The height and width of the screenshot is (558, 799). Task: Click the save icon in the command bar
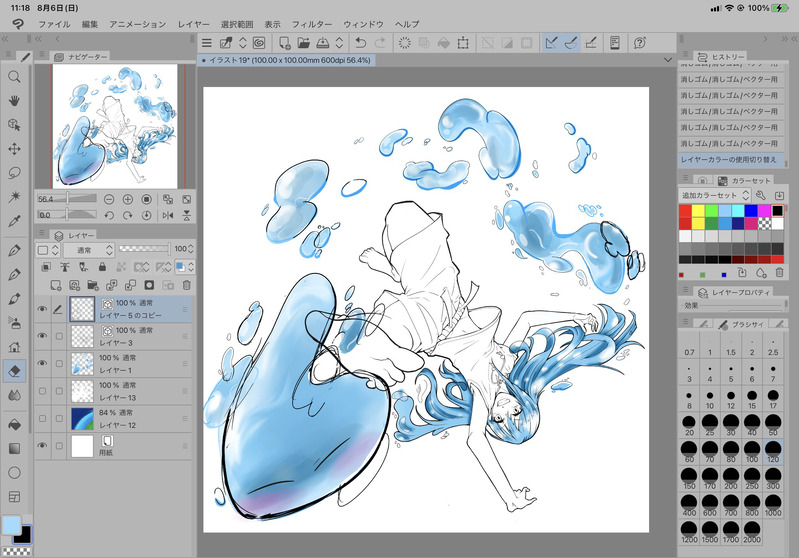click(x=322, y=43)
